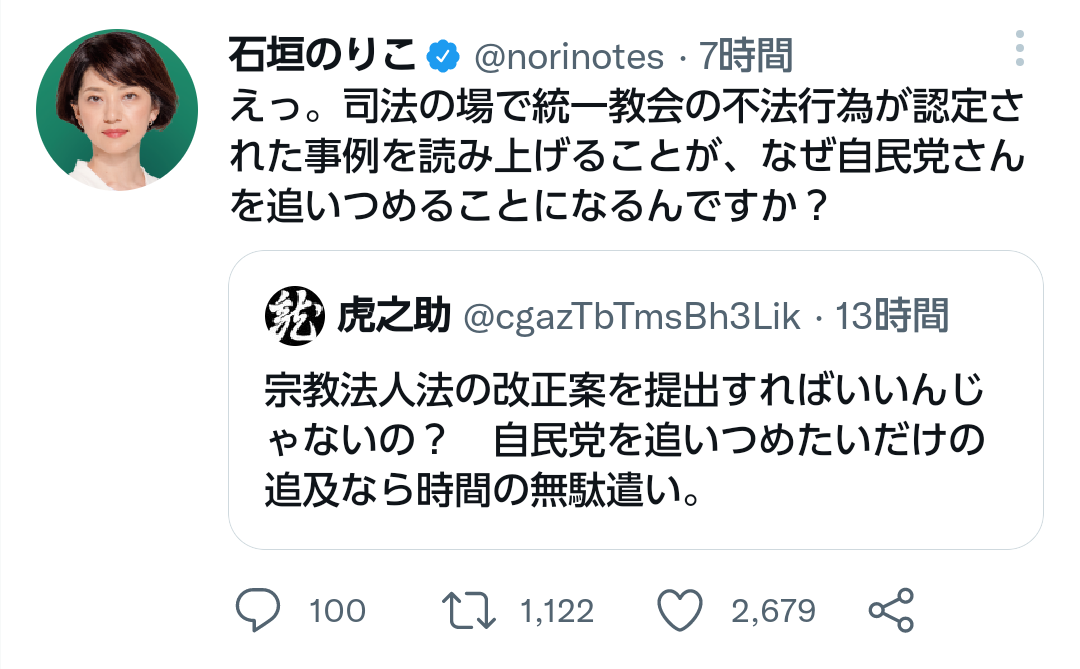
Task: Click the 1,122 retweets count
Action: coord(557,610)
